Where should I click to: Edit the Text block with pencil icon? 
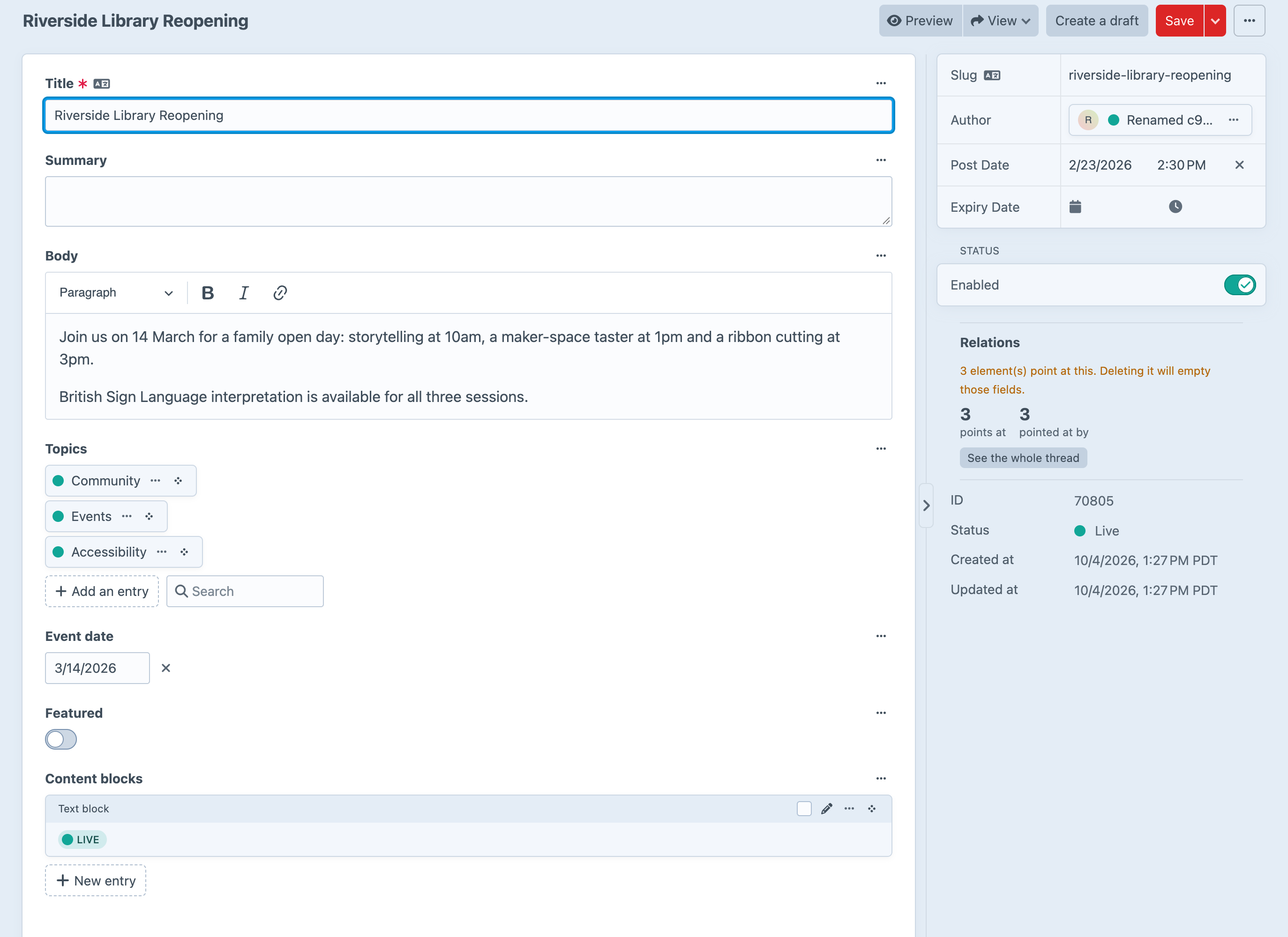[826, 809]
